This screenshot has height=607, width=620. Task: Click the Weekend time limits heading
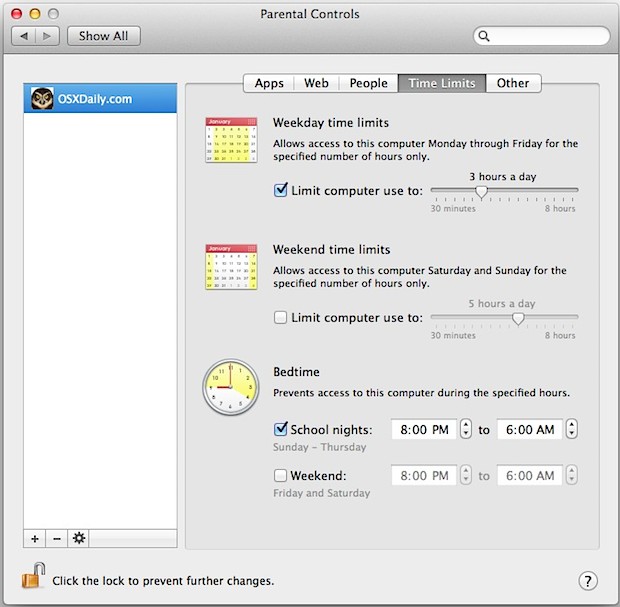click(x=331, y=250)
